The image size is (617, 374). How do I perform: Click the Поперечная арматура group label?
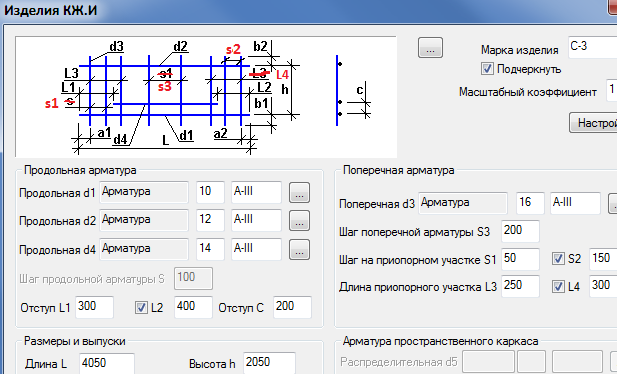(x=398, y=170)
